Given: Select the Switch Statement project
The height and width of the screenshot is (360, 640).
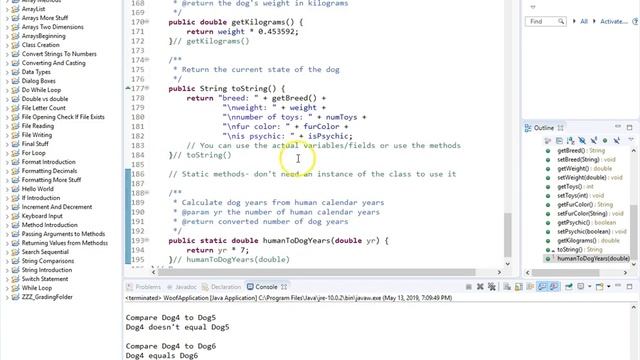Looking at the screenshot, I should pos(45,279).
